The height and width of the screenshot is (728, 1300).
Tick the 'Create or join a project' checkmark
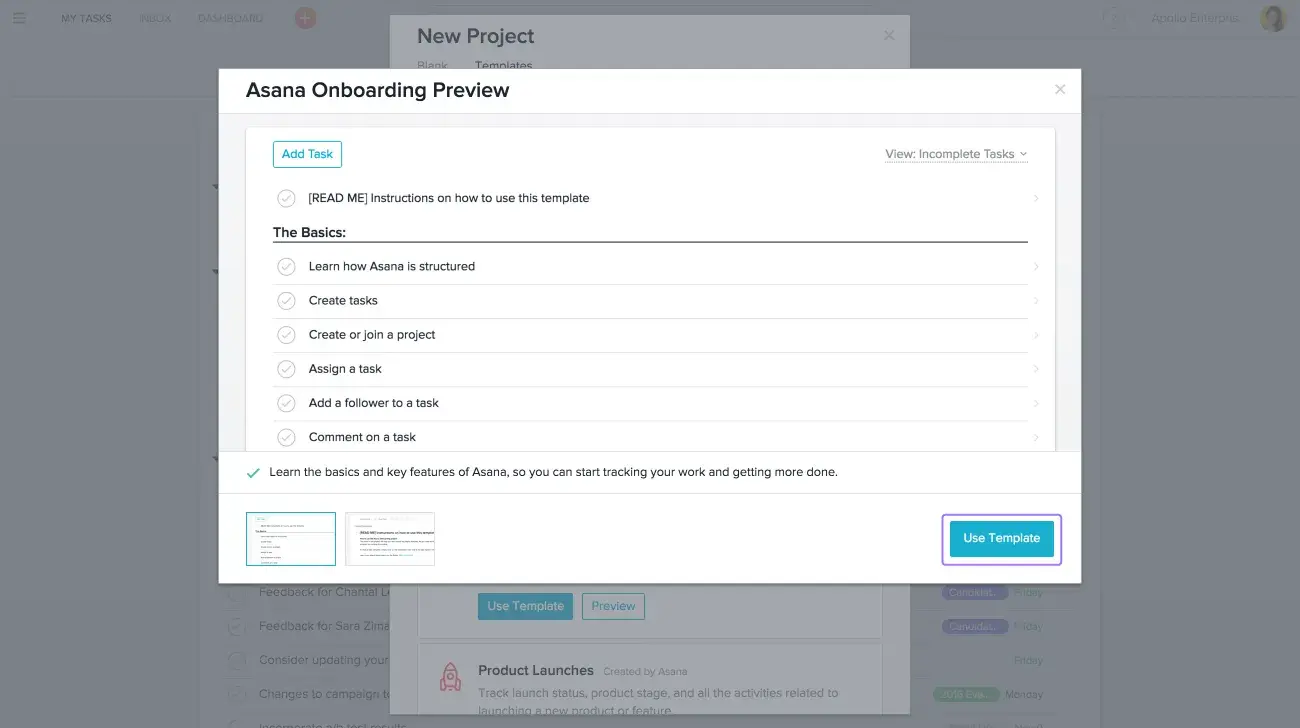pos(286,334)
